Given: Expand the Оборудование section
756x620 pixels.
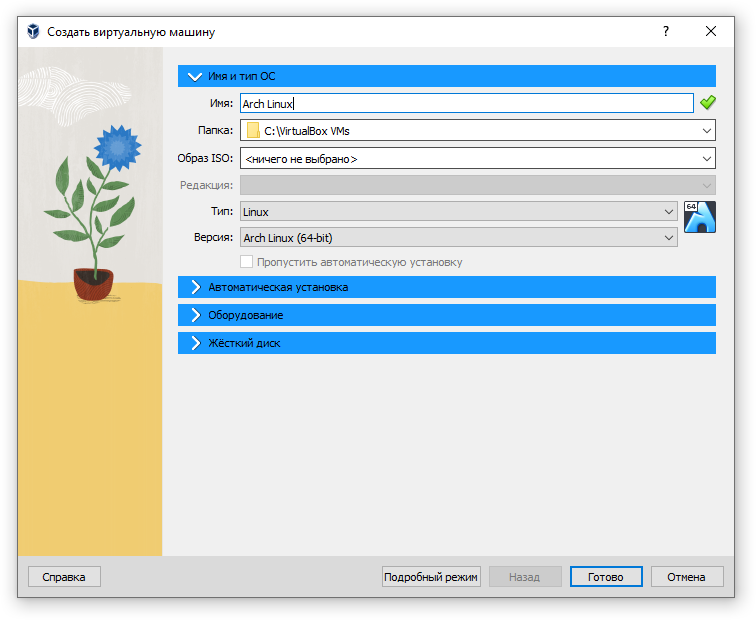Looking at the screenshot, I should pos(446,315).
